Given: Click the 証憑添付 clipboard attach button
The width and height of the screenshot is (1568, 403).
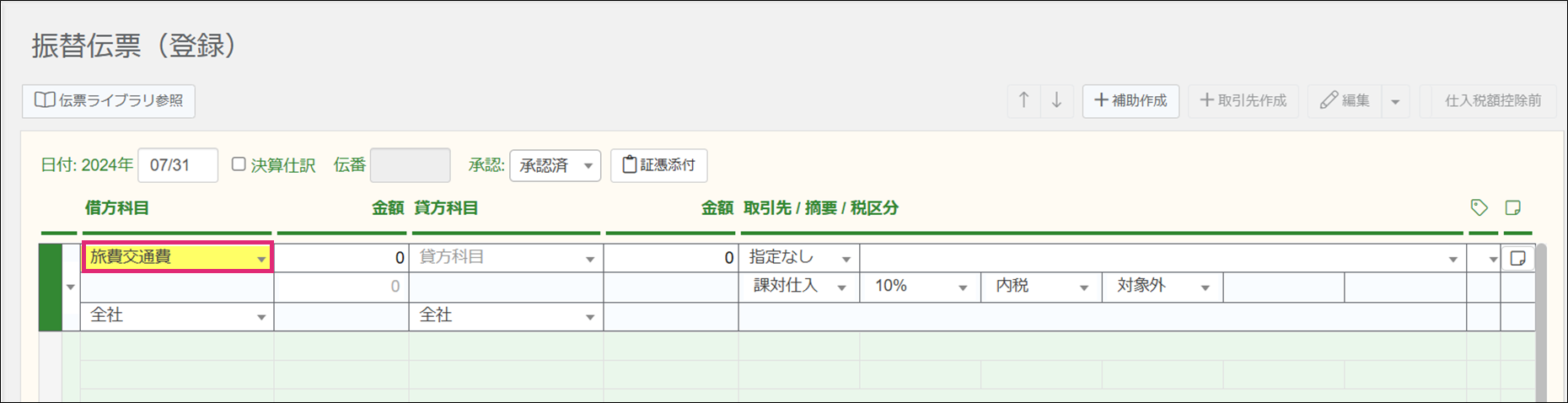Looking at the screenshot, I should pyautogui.click(x=658, y=165).
